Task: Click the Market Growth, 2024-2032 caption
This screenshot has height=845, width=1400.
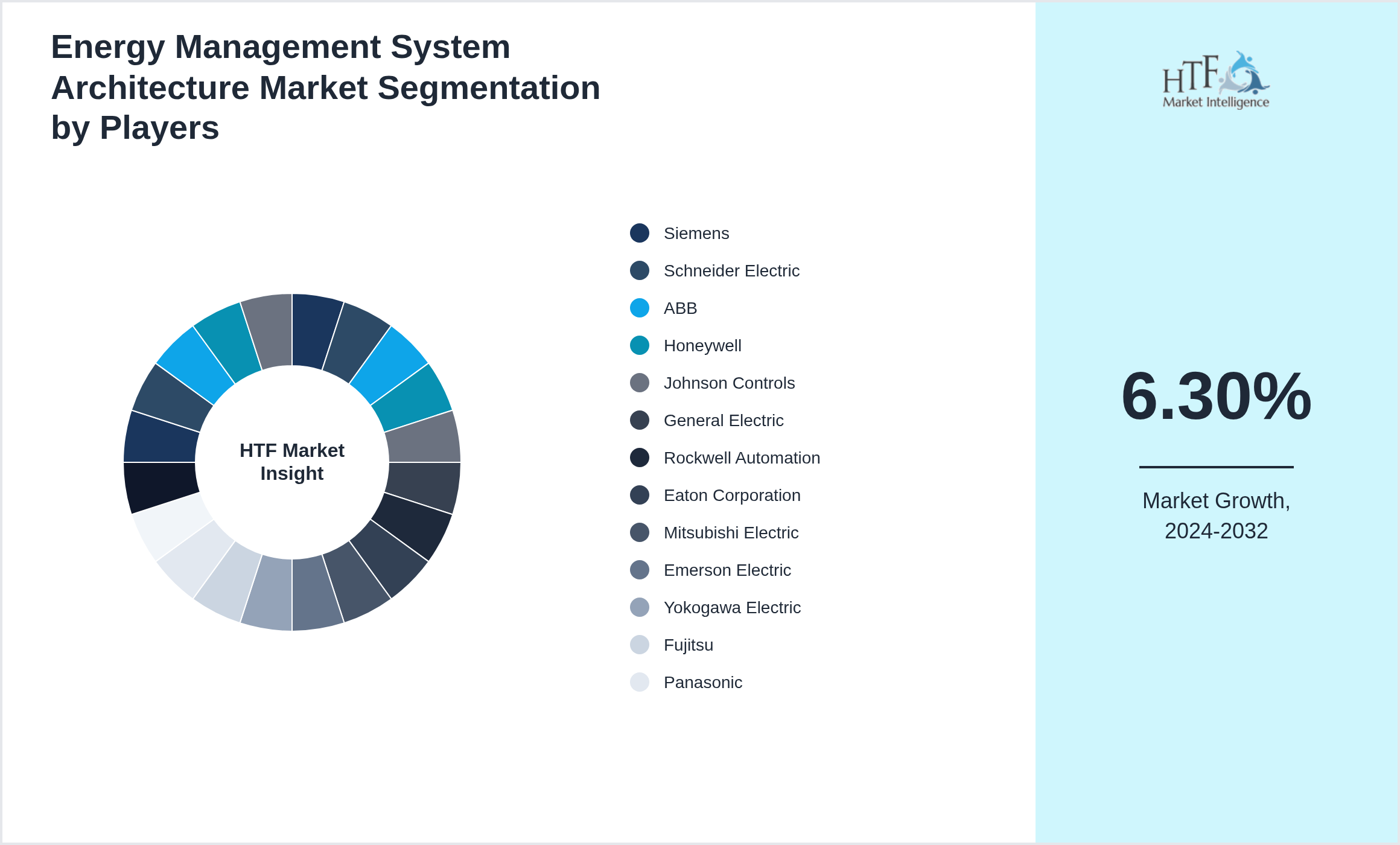Action: (x=1216, y=515)
